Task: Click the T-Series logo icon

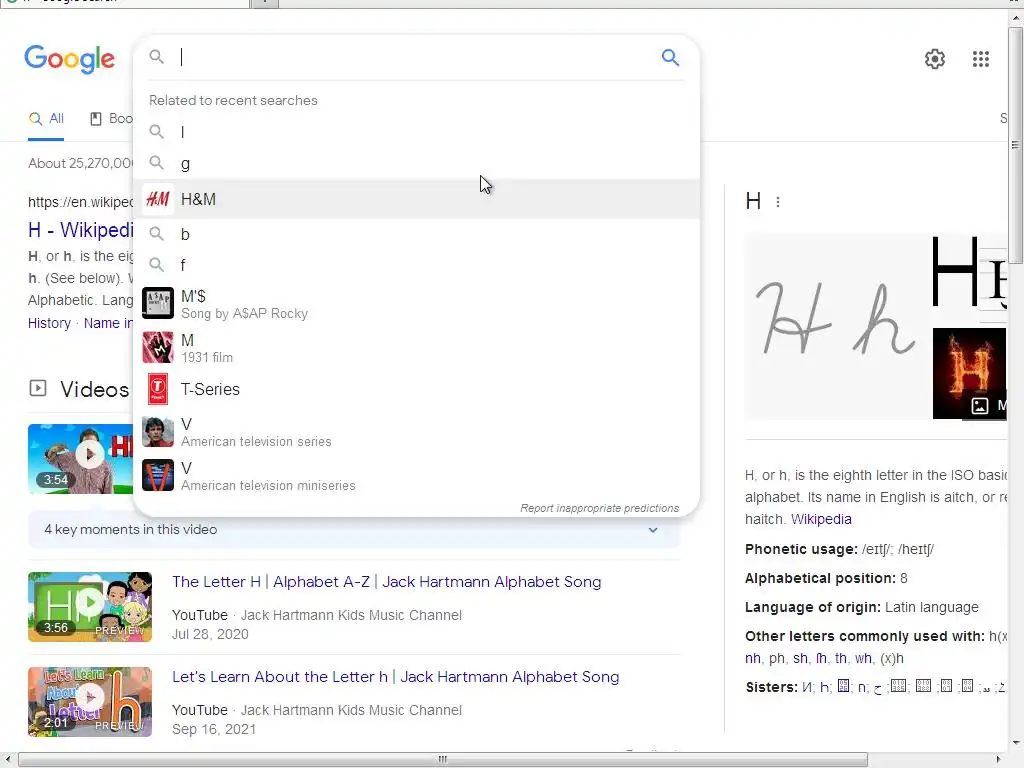Action: (x=158, y=389)
